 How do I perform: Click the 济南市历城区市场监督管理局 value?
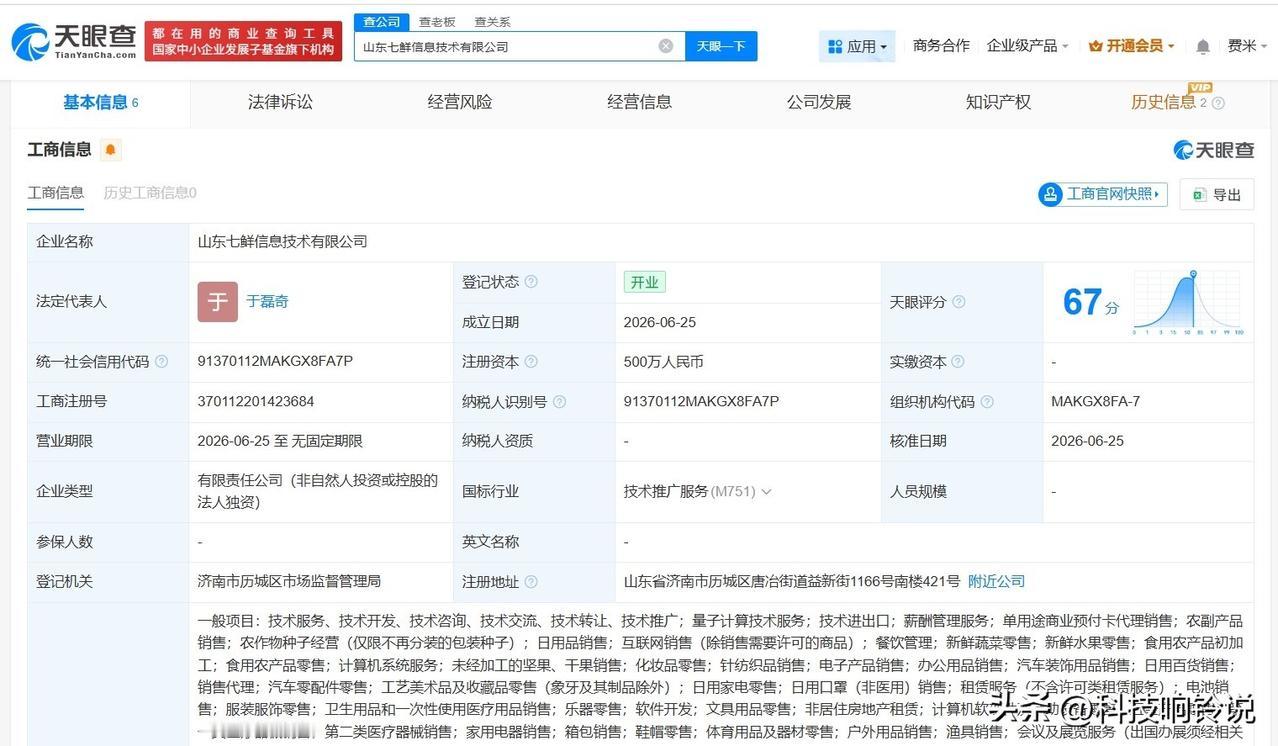289,582
